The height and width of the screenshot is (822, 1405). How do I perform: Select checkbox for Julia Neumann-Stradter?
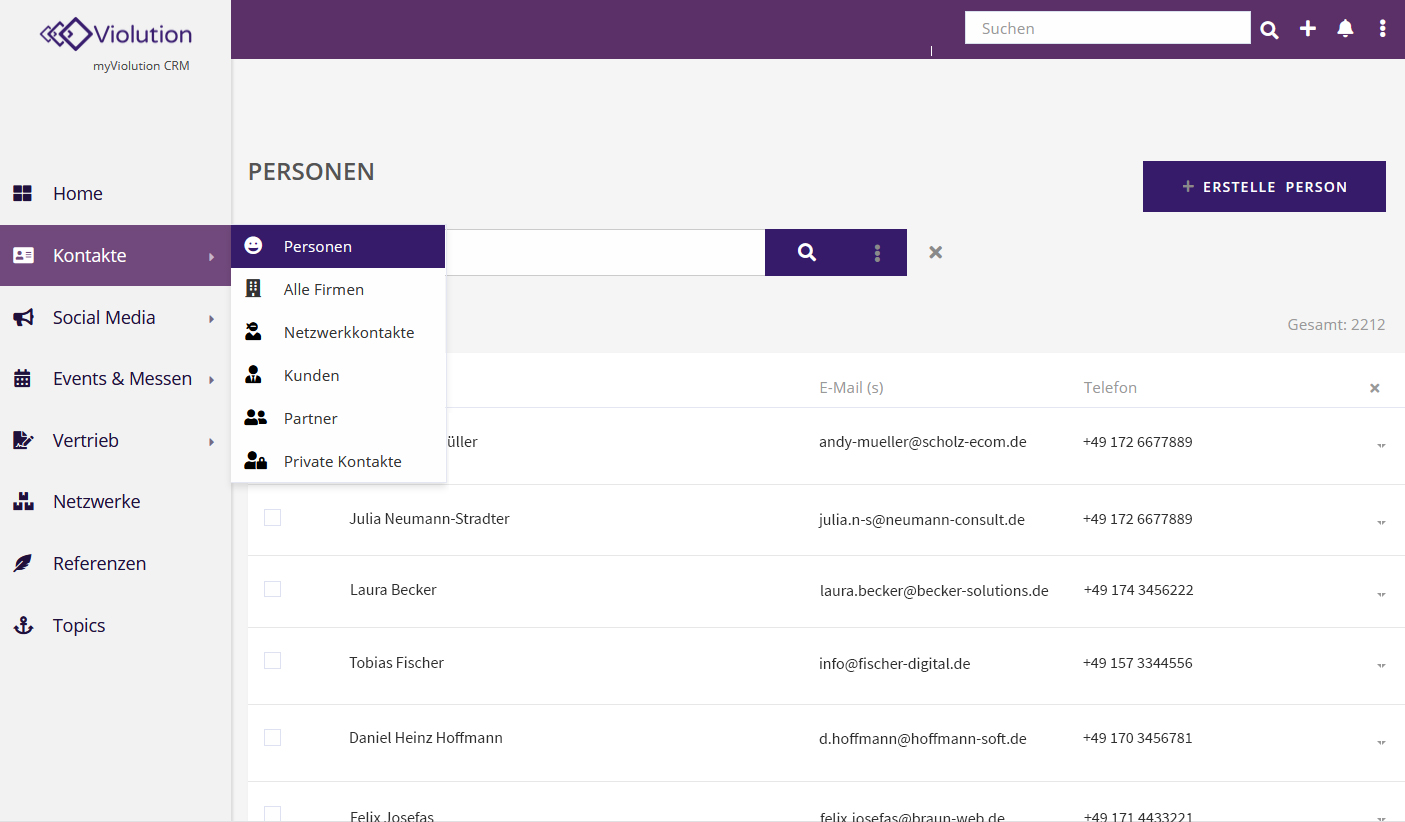[272, 517]
